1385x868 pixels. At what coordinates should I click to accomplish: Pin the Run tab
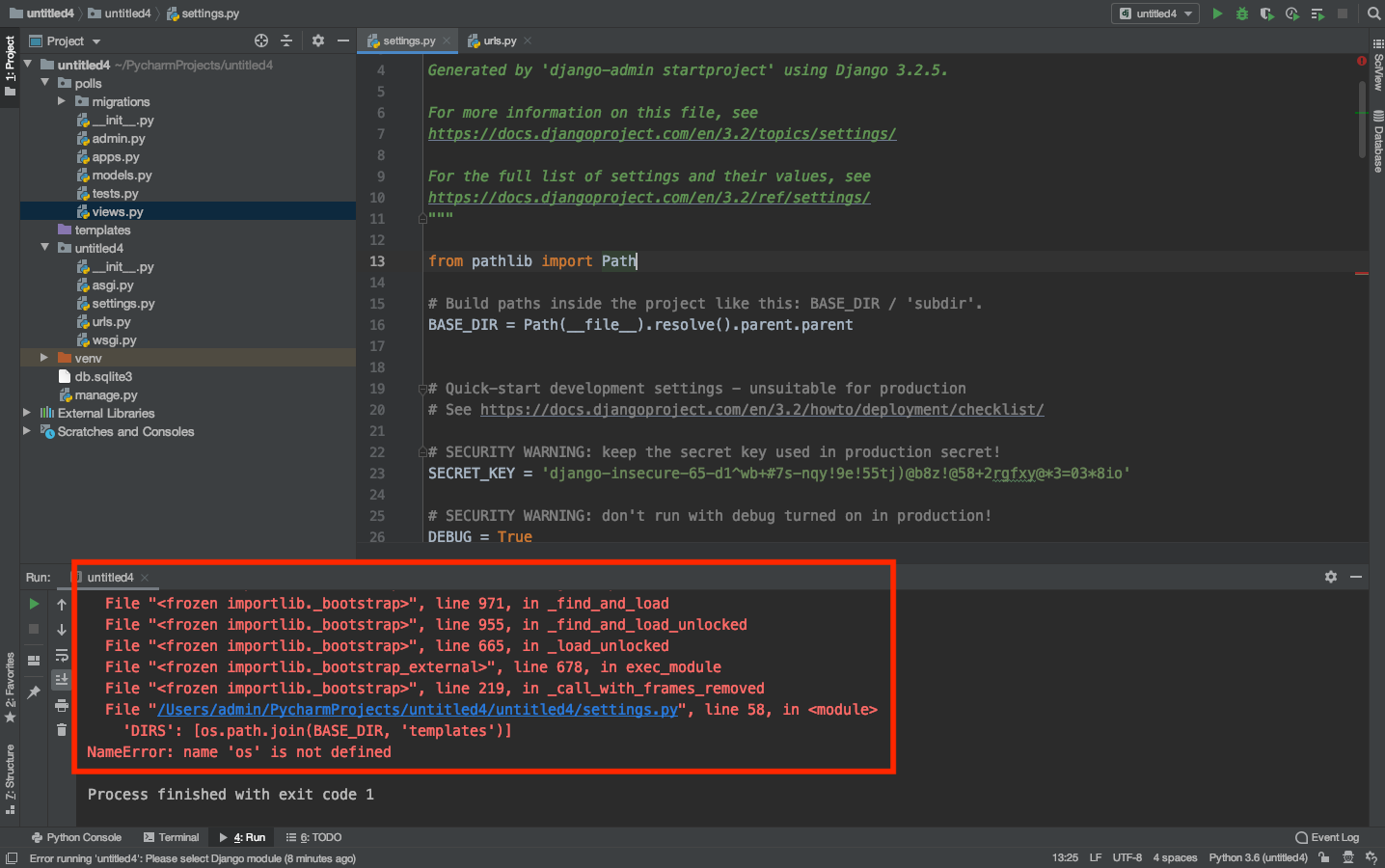tap(35, 692)
